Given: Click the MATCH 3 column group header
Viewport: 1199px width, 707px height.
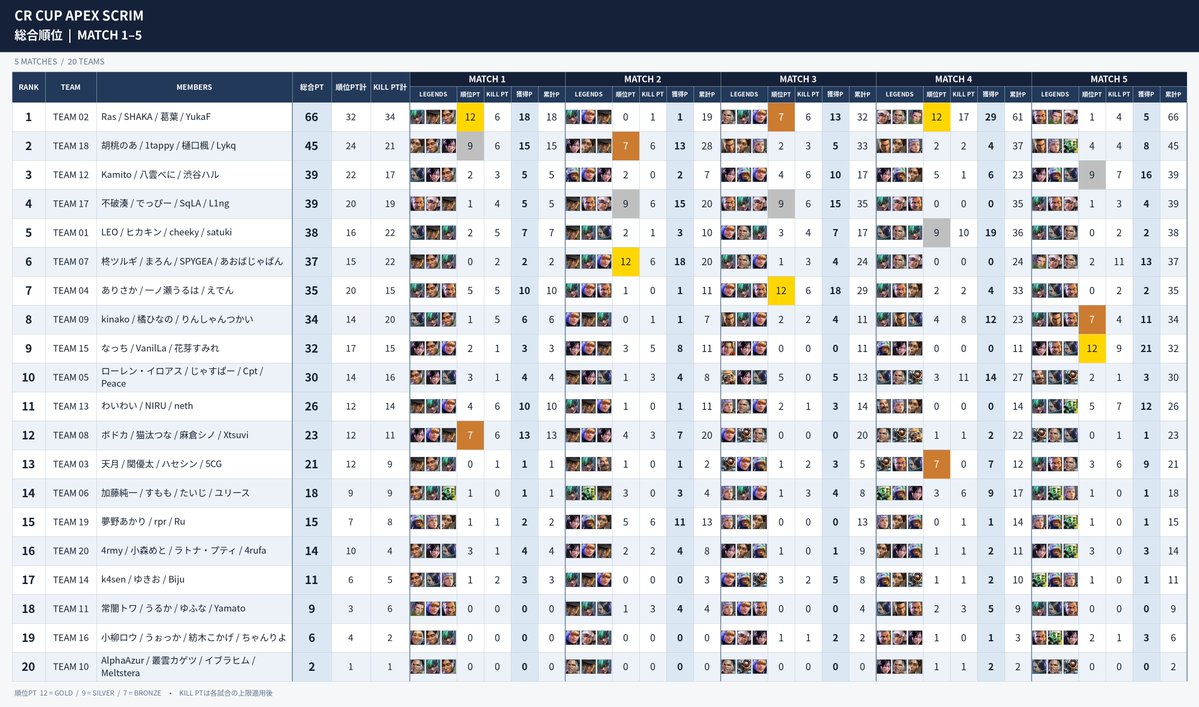Looking at the screenshot, I should tap(798, 79).
